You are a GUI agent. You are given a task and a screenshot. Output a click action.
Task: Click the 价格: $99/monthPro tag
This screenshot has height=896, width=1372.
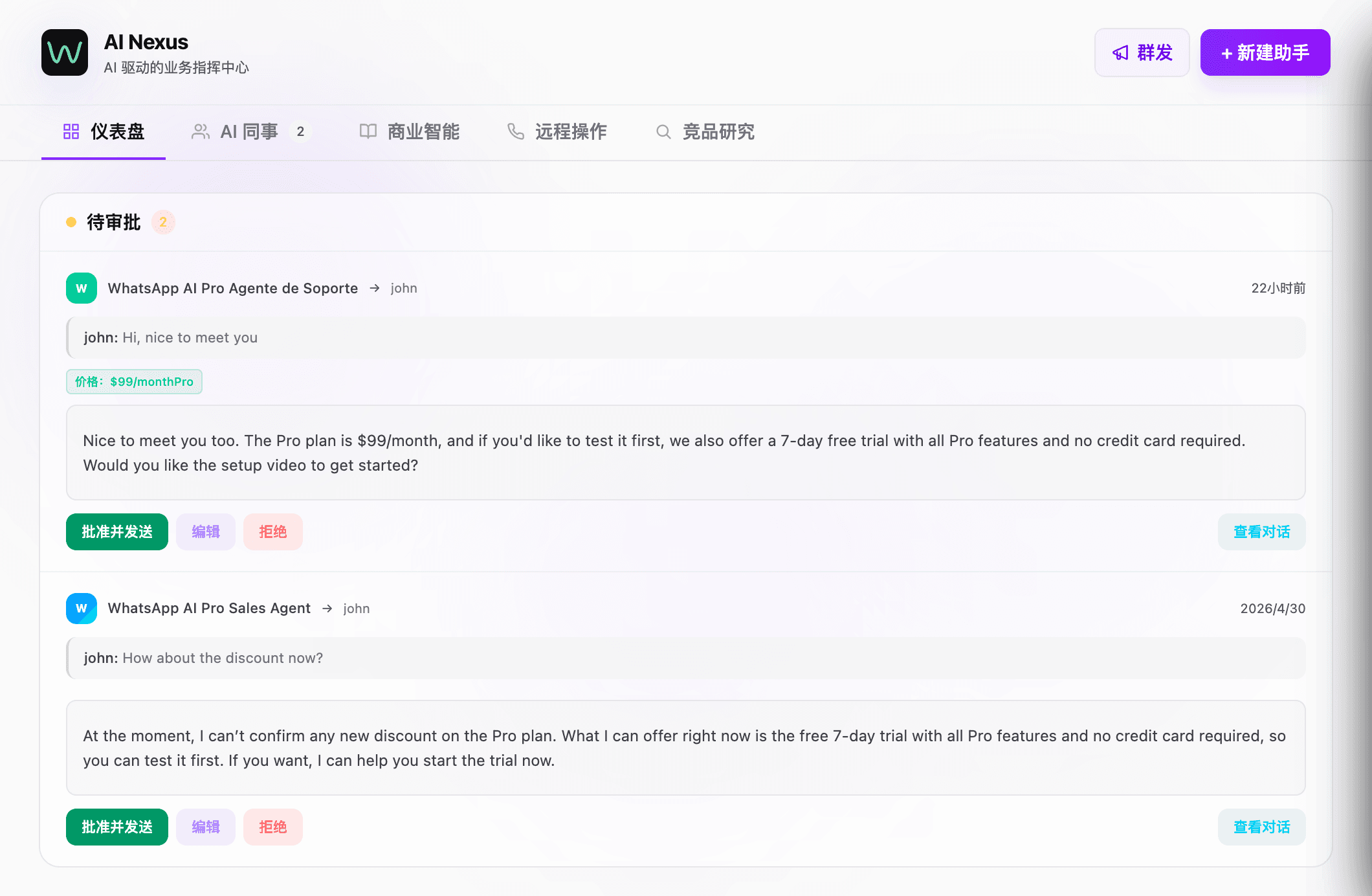(134, 382)
